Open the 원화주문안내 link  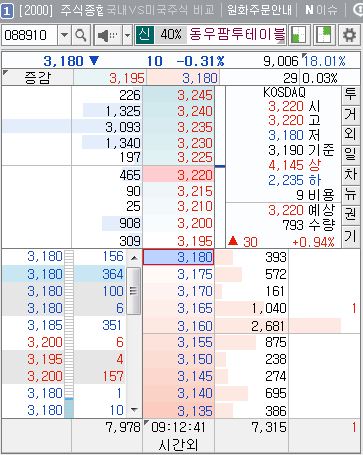259,10
